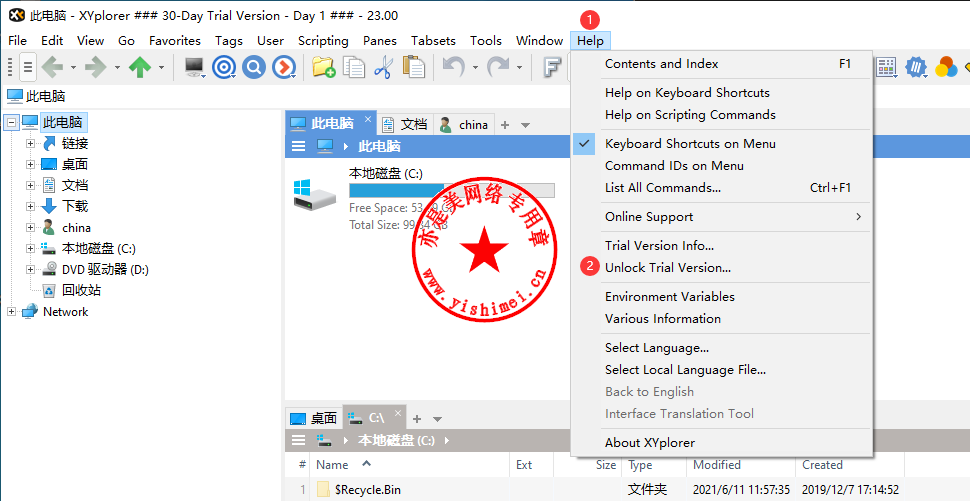Open the Views grid toolbar icon
Image resolution: width=970 pixels, height=501 pixels.
[x=886, y=67]
